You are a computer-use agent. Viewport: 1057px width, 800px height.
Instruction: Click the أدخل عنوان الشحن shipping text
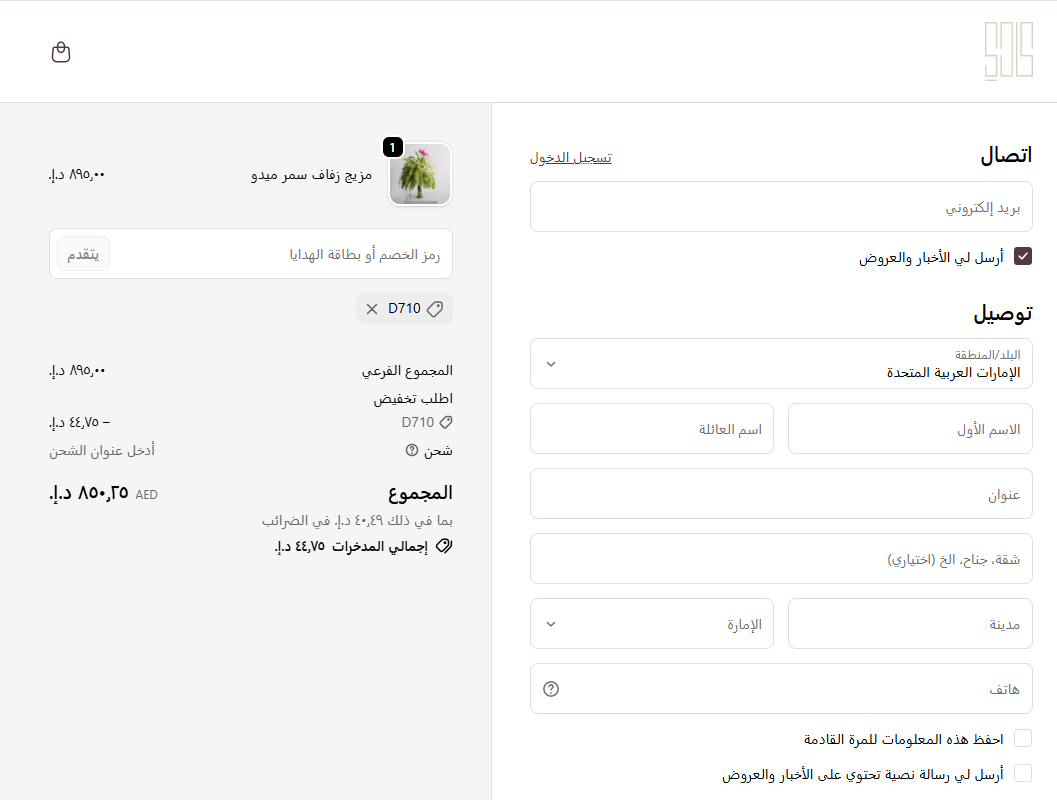pos(102,450)
